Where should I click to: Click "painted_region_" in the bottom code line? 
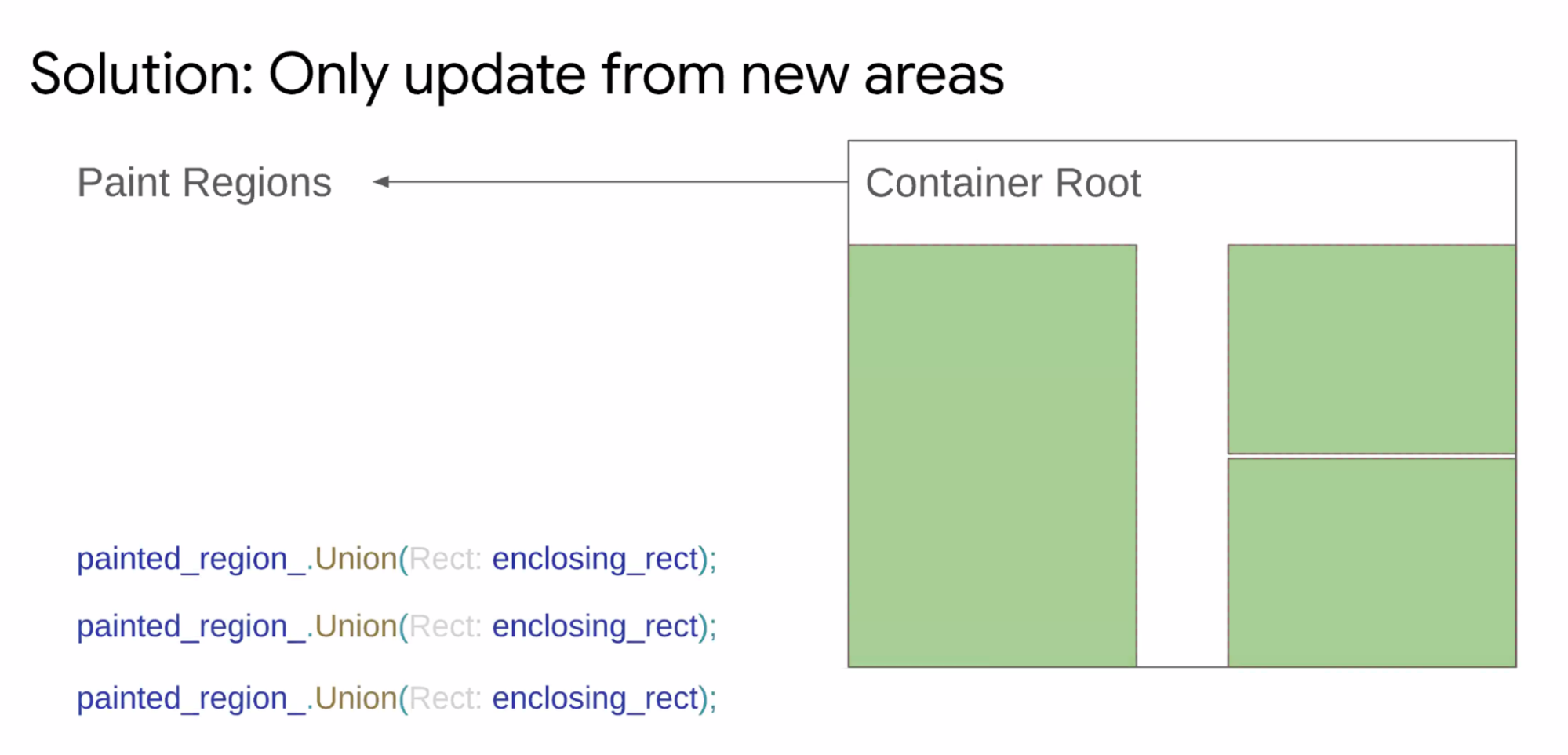(x=191, y=698)
